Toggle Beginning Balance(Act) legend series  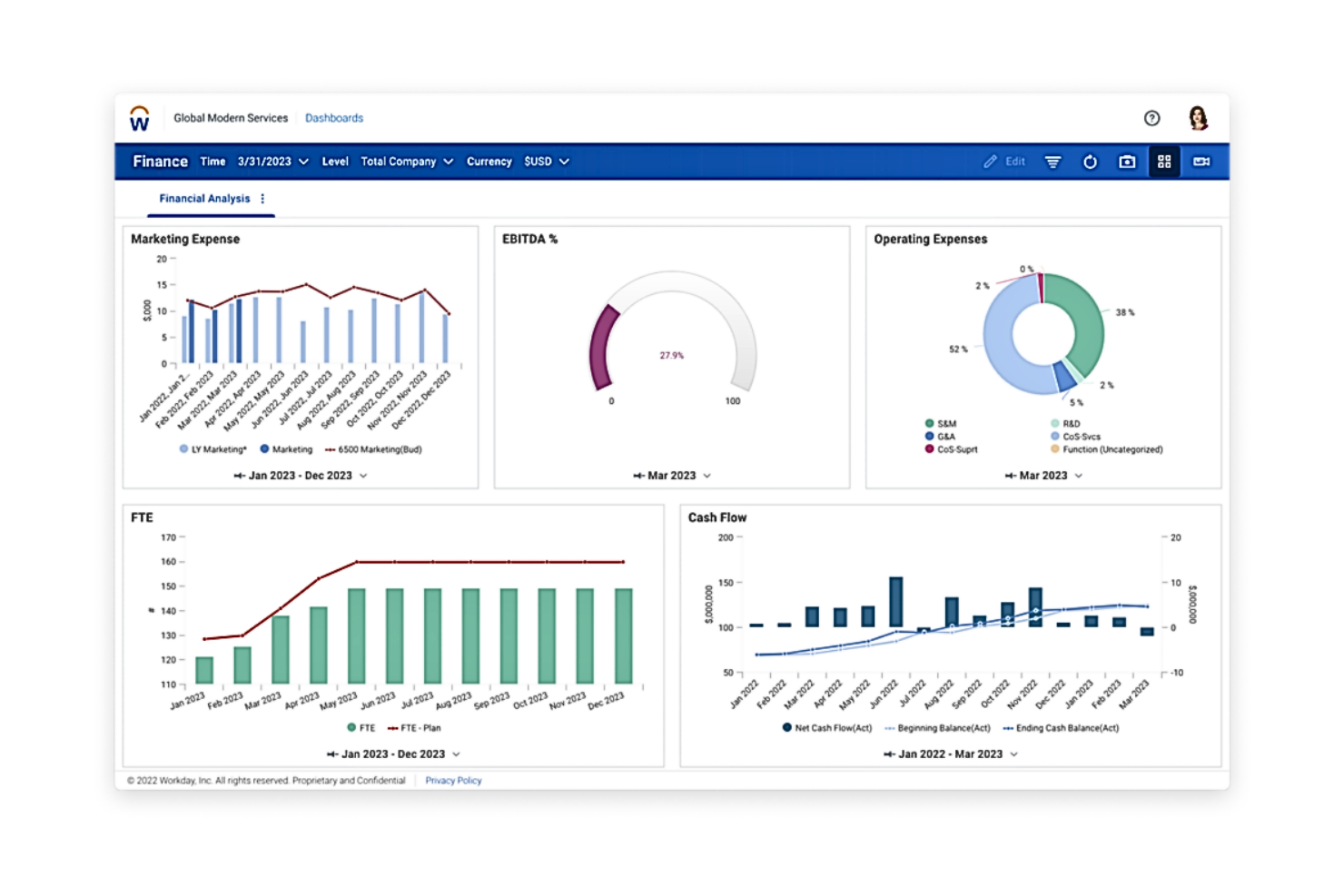point(937,728)
